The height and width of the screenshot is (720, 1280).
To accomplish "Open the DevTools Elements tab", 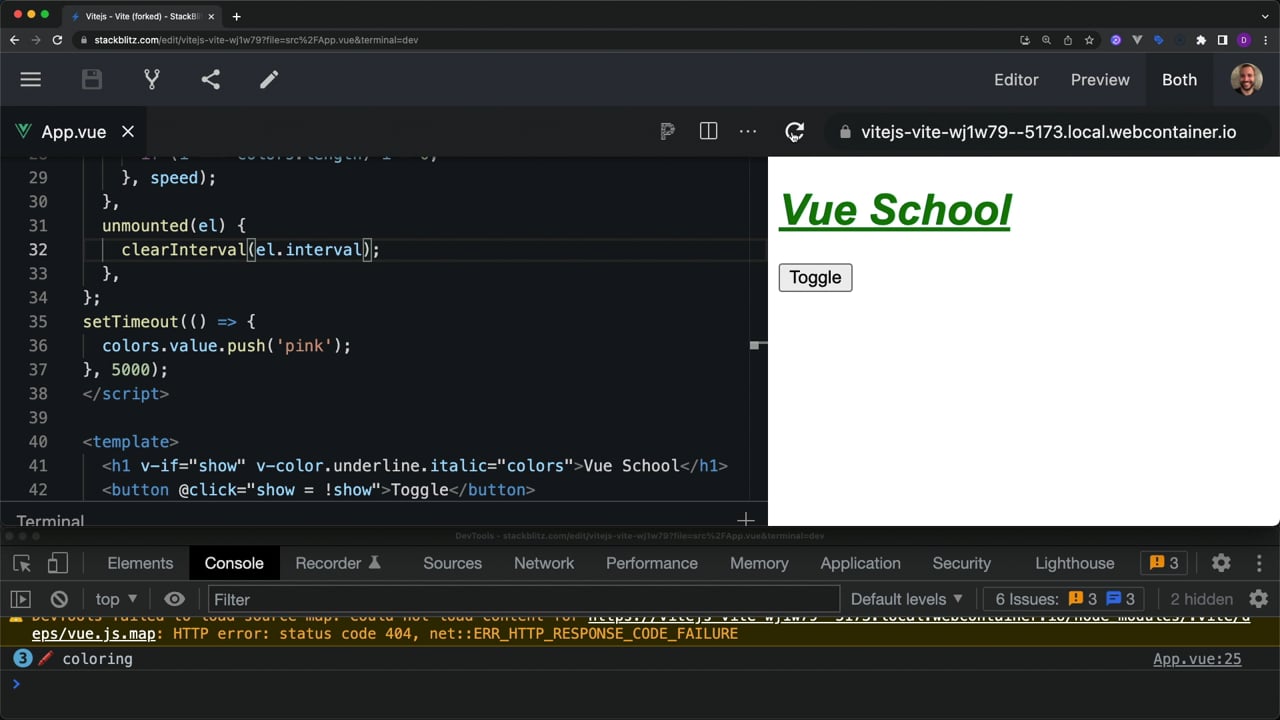I will click(x=140, y=563).
